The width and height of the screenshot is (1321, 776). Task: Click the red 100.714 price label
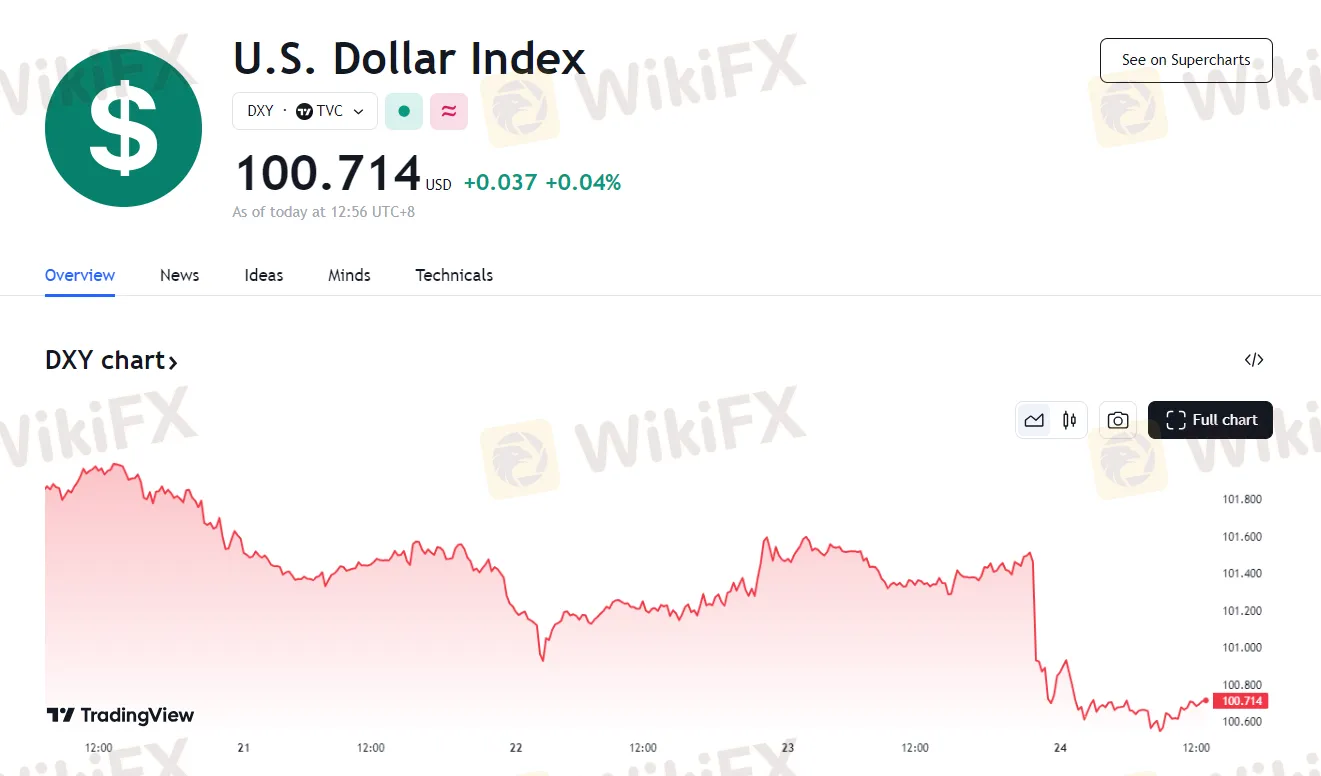click(1240, 701)
